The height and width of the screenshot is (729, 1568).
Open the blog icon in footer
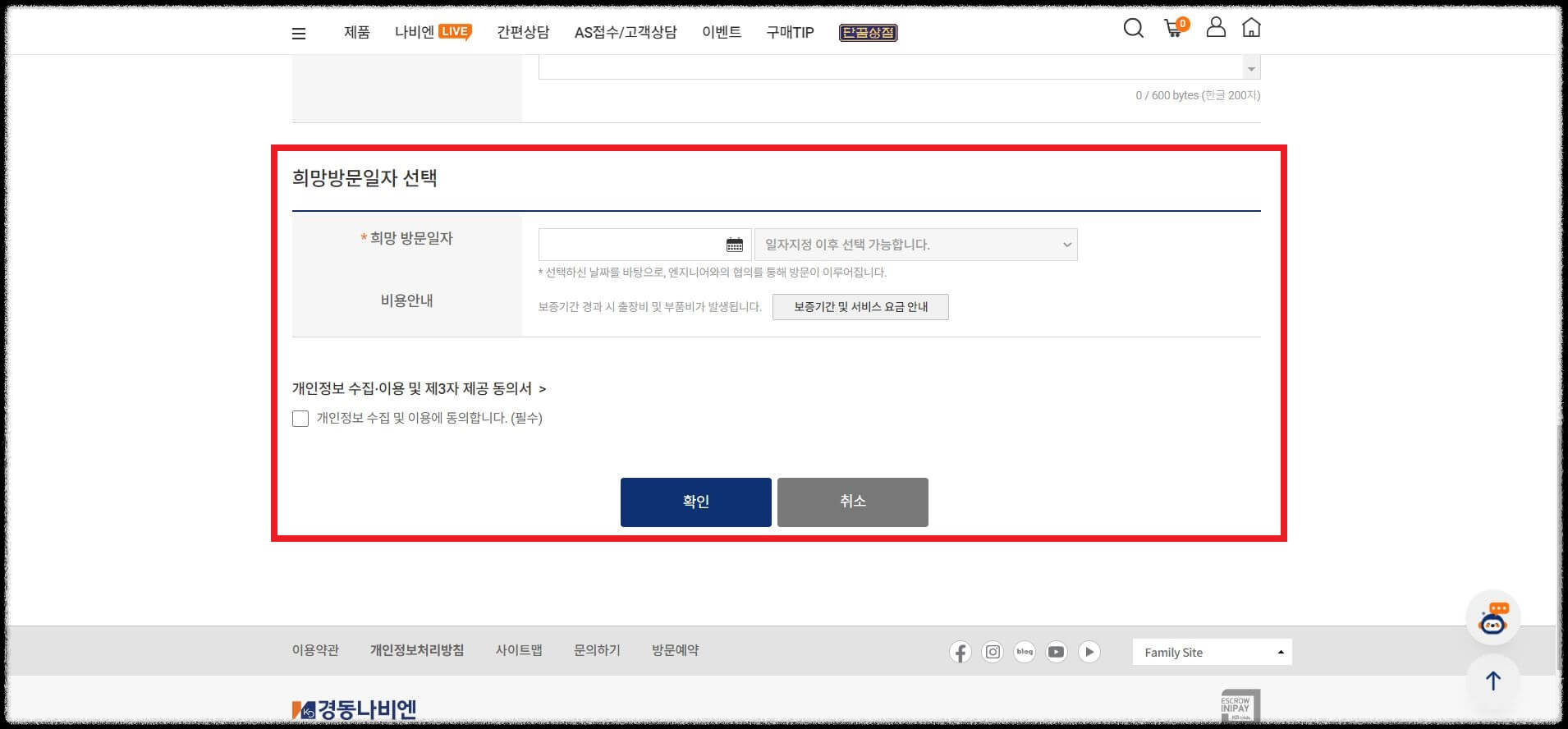click(1025, 652)
